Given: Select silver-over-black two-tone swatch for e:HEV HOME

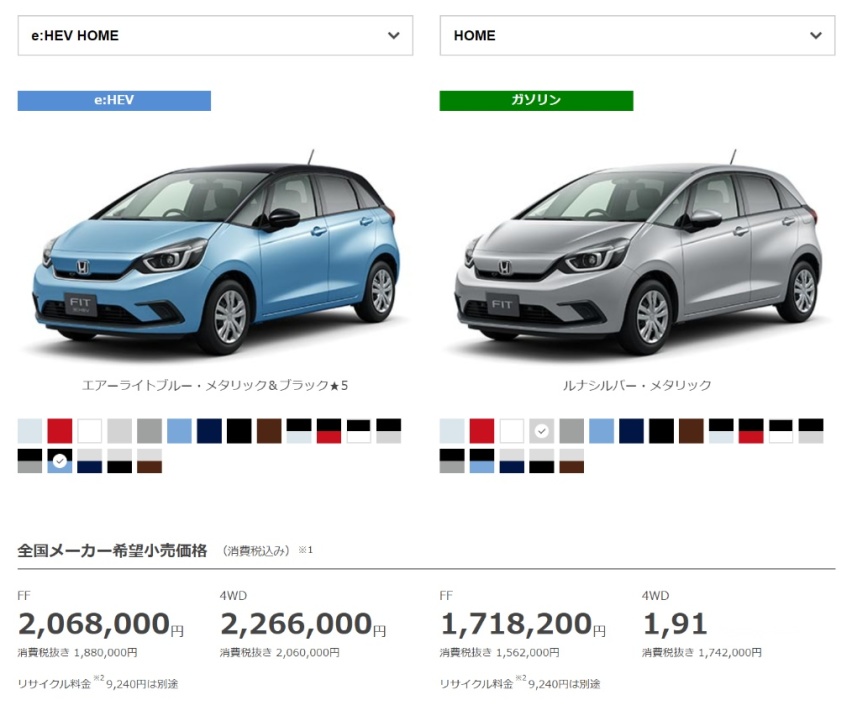Looking at the screenshot, I should [120, 461].
